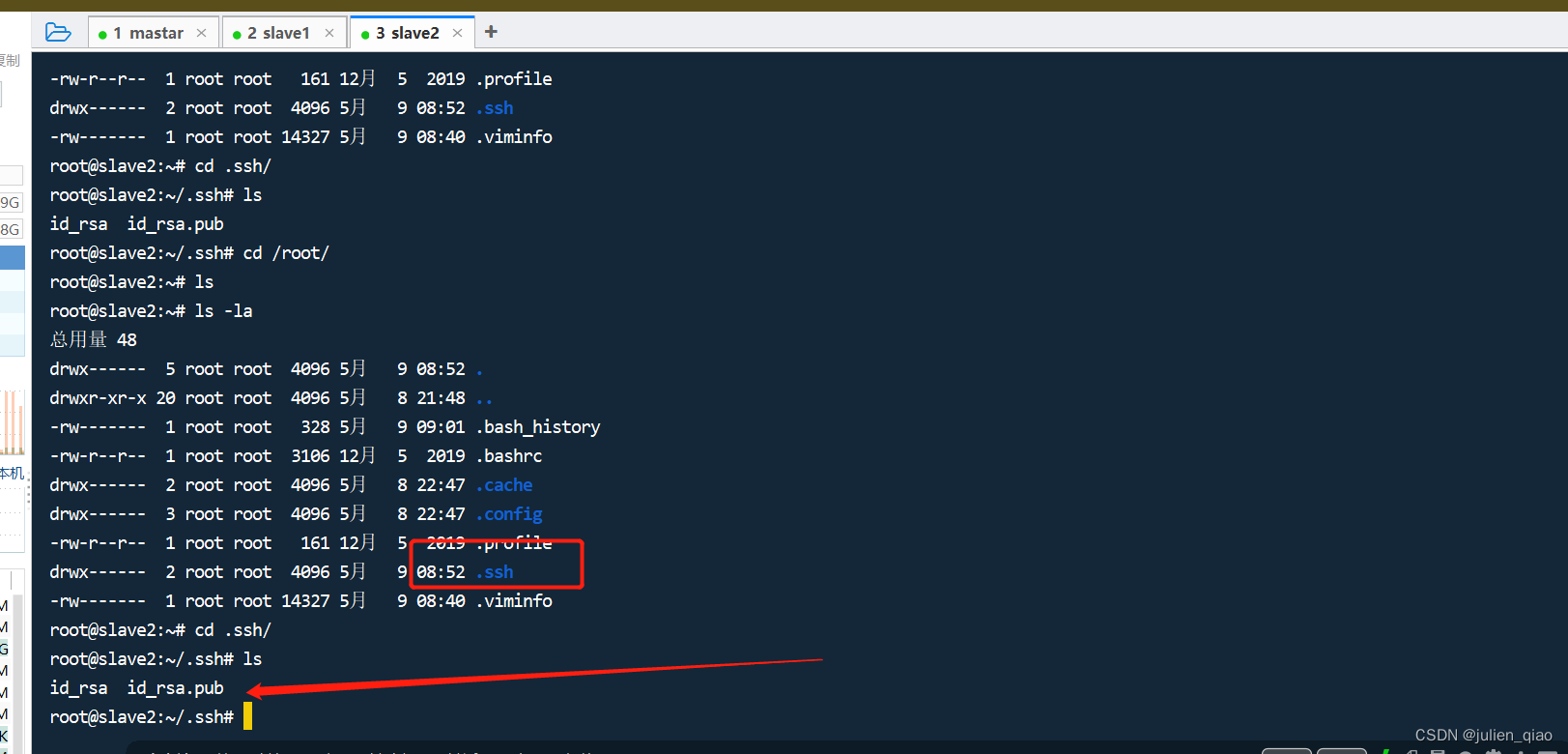Screen dimensions: 1568x754
Task: Click the 21:48 timestamp
Action: 441,398
